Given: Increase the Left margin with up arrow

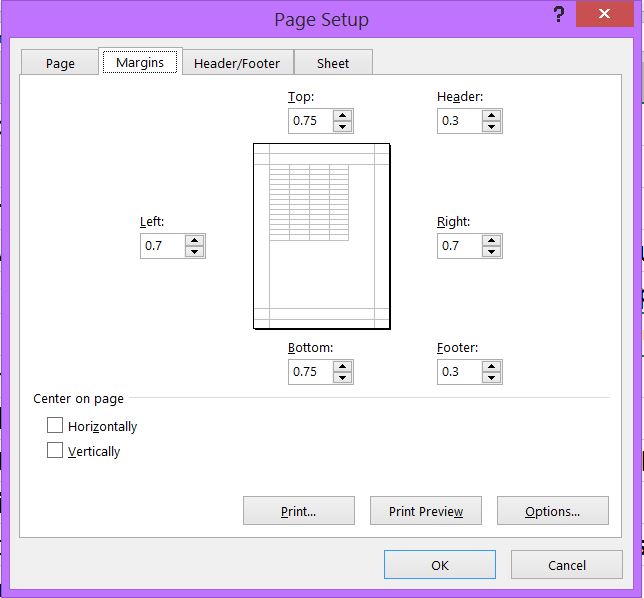Looking at the screenshot, I should (195, 240).
